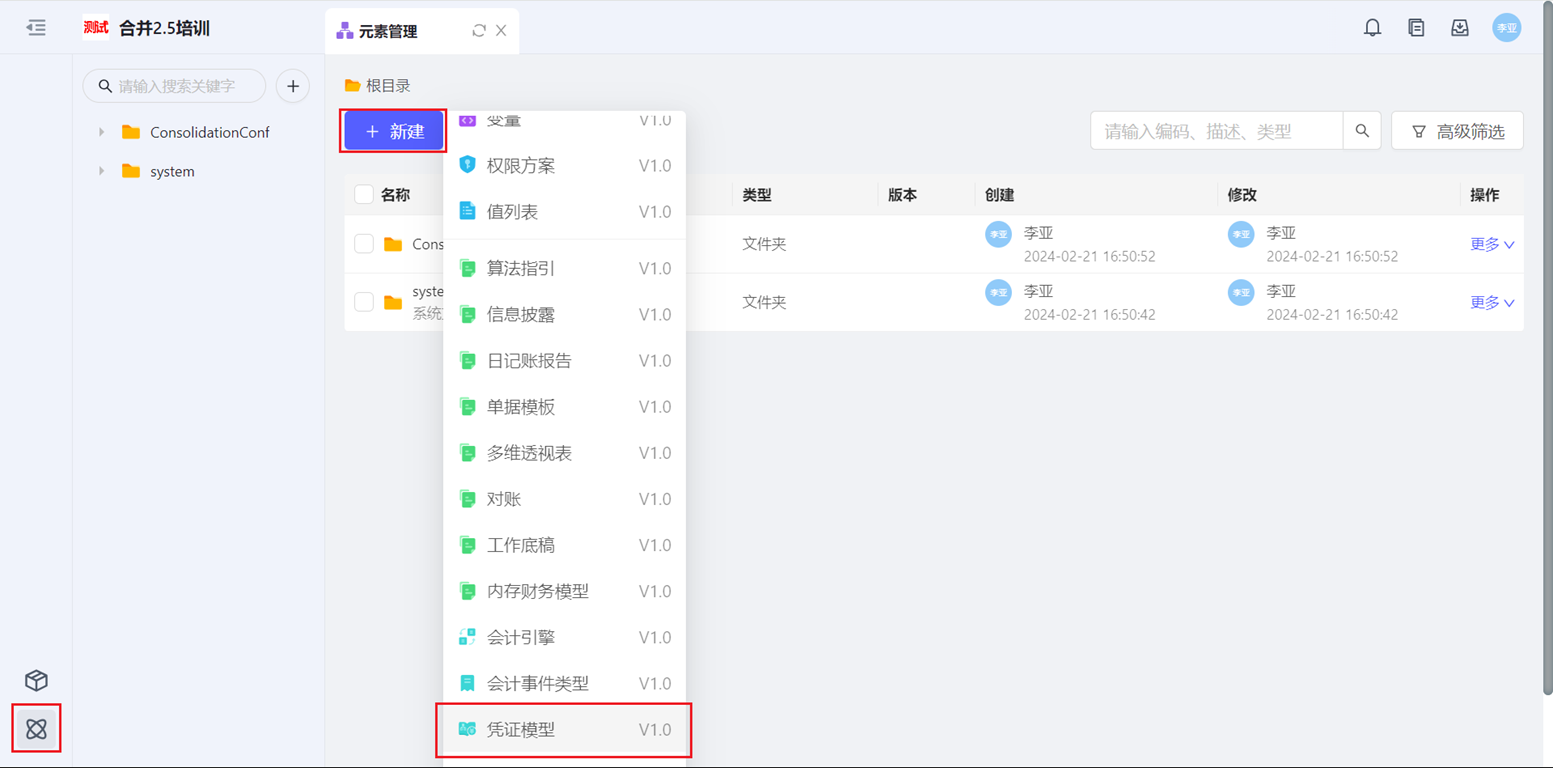
Task: Click the search magnifier button
Action: point(1362,131)
